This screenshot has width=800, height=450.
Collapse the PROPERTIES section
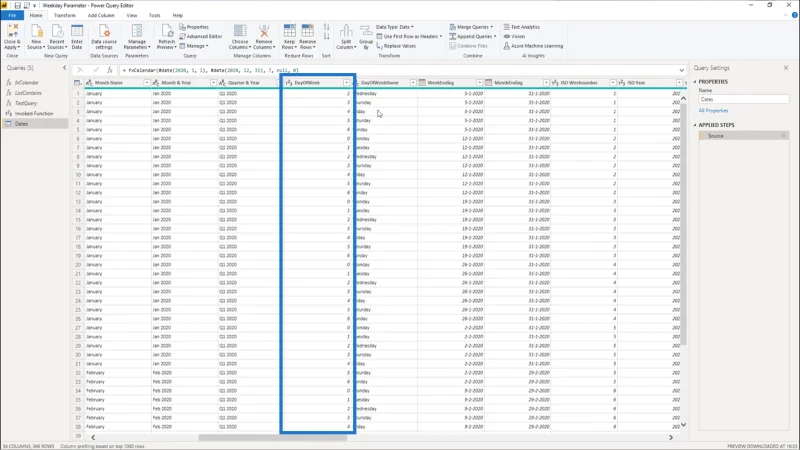694,82
